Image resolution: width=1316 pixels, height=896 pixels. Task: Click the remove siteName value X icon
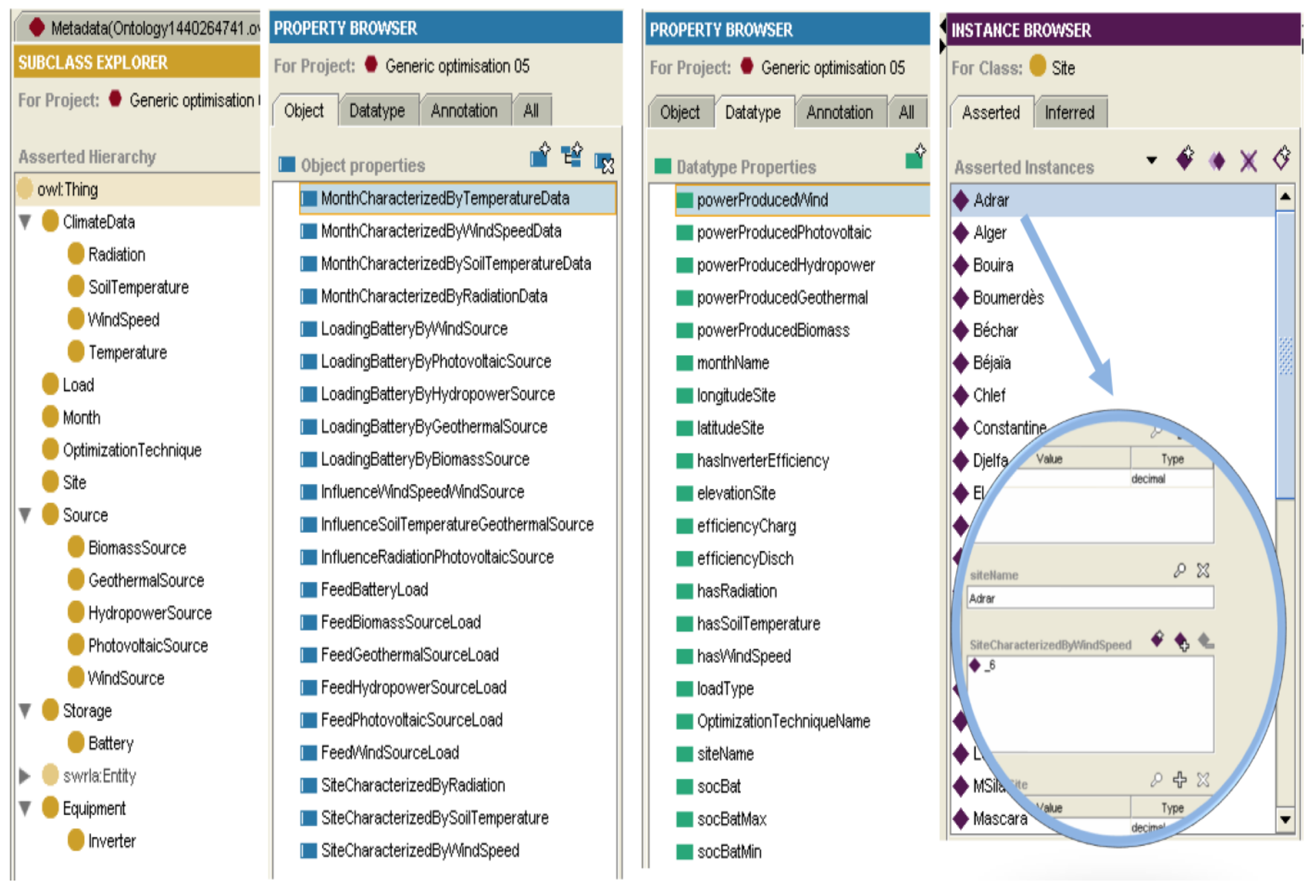[1203, 570]
